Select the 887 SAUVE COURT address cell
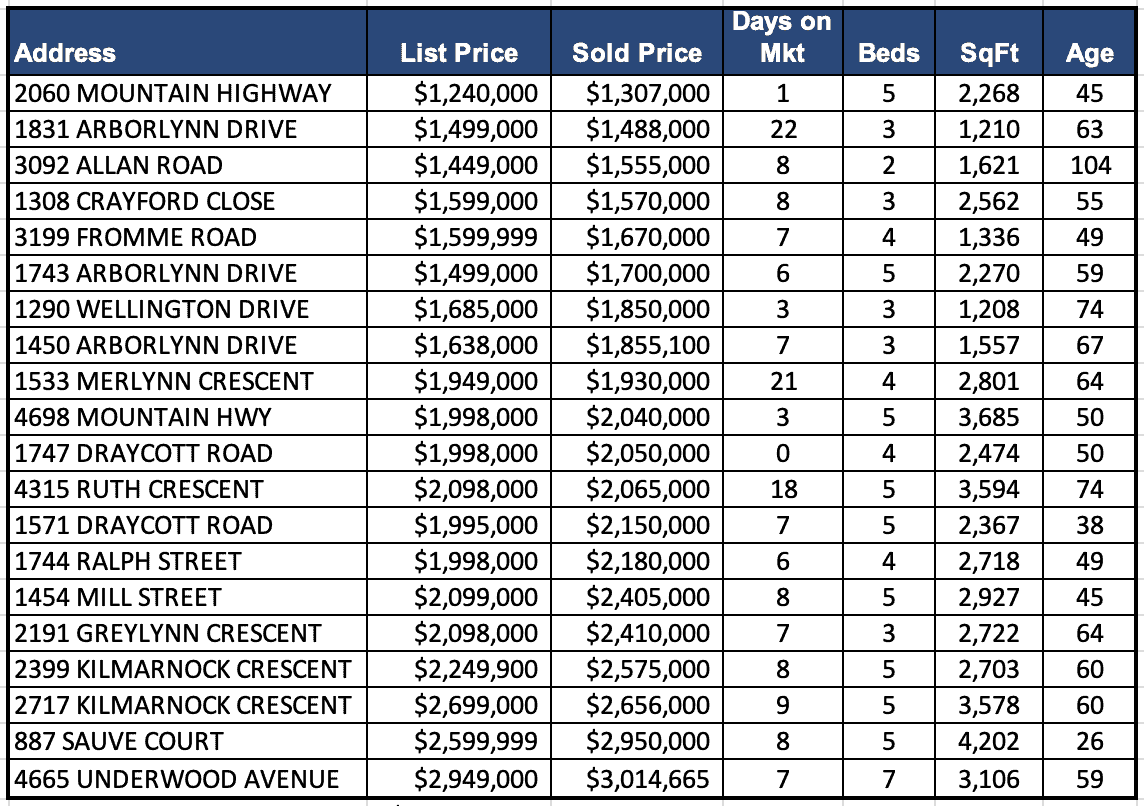The height and width of the screenshot is (806, 1144). pyautogui.click(x=119, y=742)
